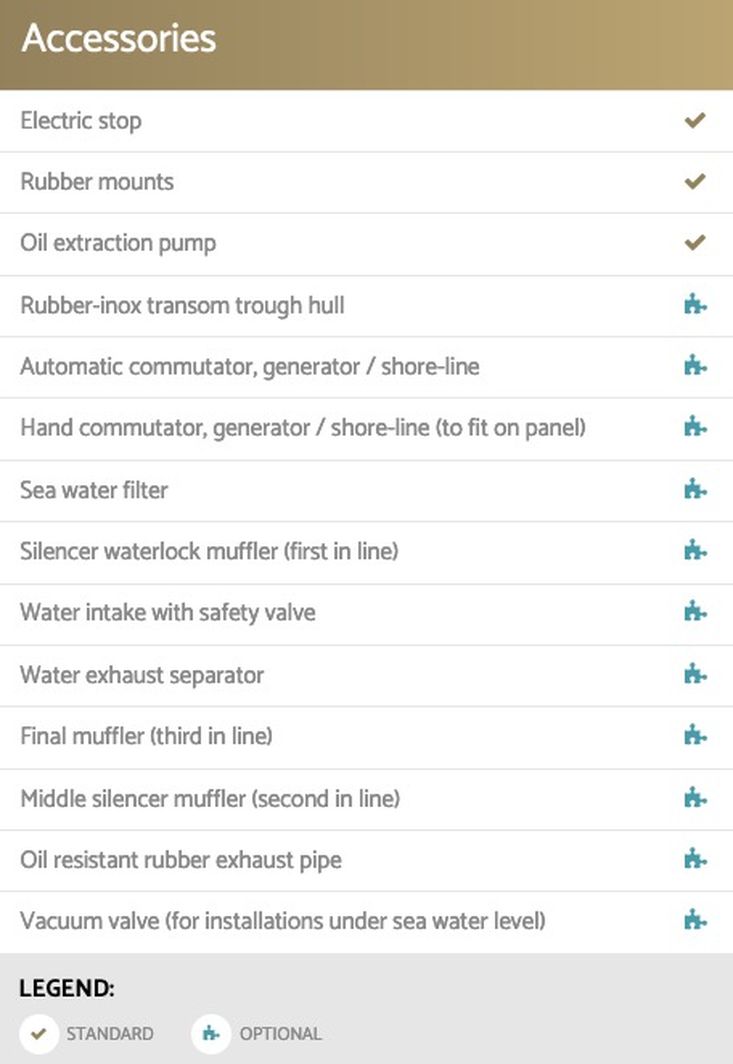Click the OPTIONAL legend puzzle circle
Image resolution: width=733 pixels, height=1064 pixels.
tap(211, 1033)
